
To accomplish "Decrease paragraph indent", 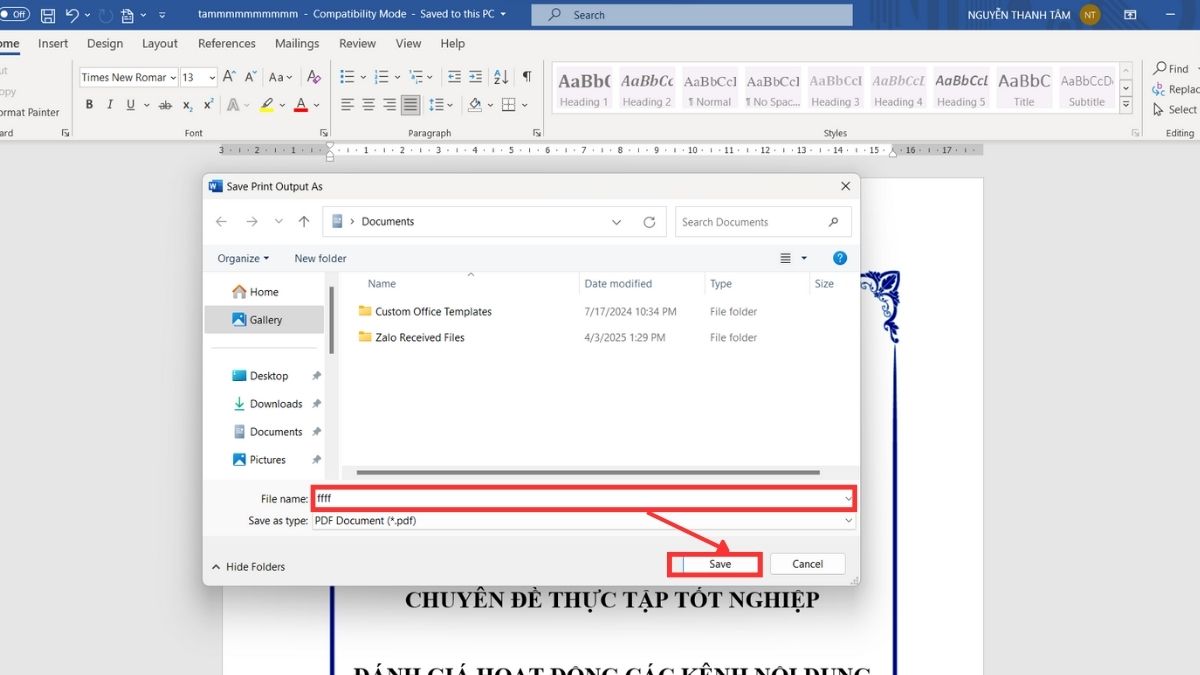I will point(455,77).
